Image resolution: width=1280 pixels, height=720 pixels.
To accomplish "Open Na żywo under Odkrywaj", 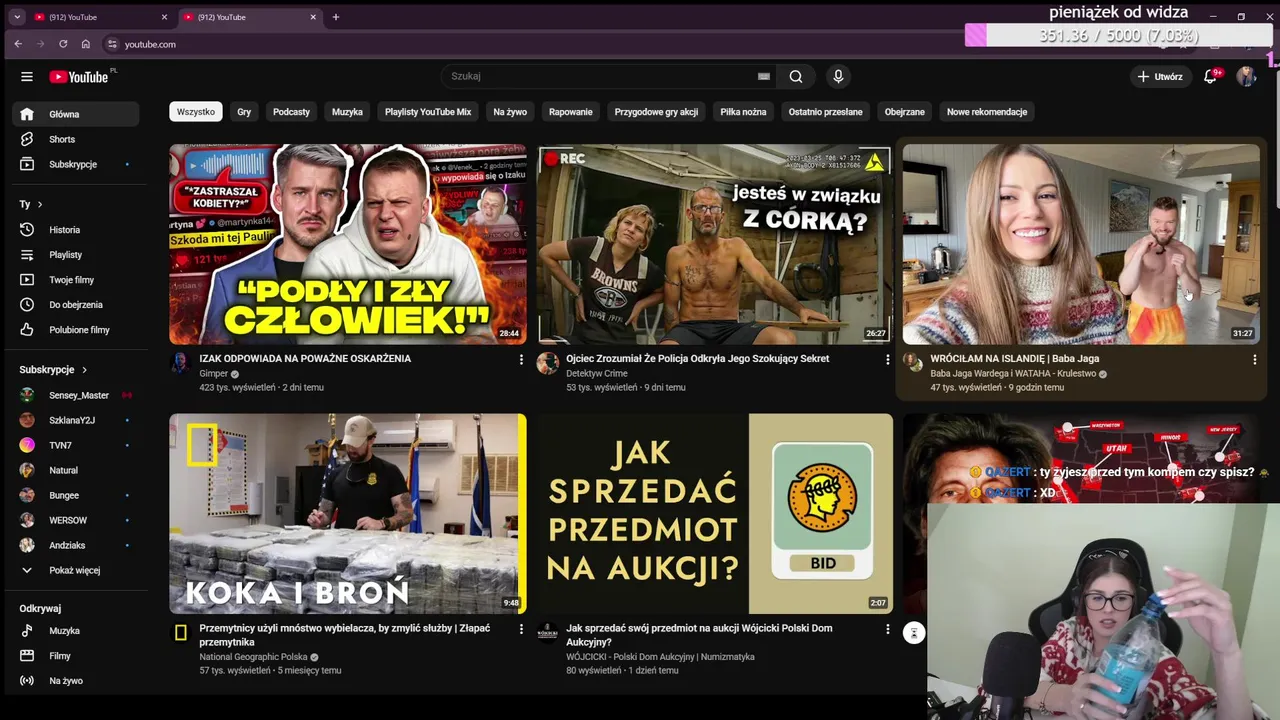I will coord(76,681).
